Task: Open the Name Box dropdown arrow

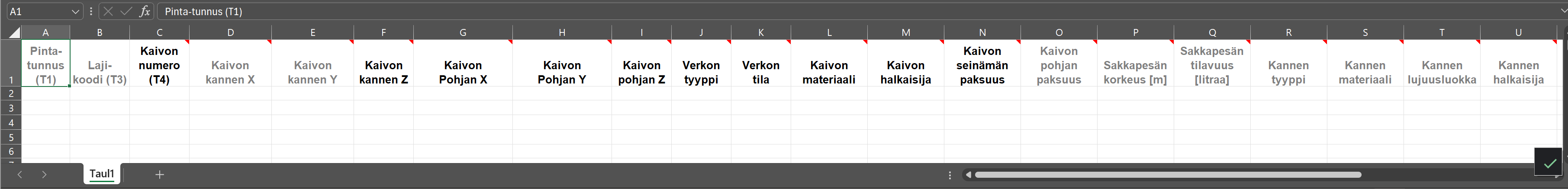Action: [75, 12]
